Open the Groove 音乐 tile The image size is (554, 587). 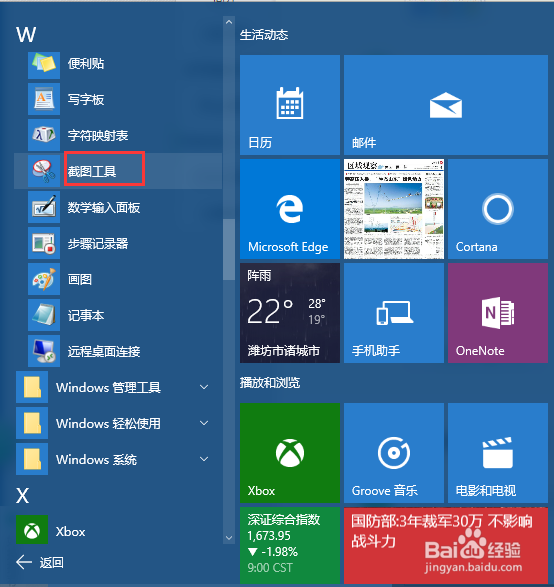tap(394, 453)
